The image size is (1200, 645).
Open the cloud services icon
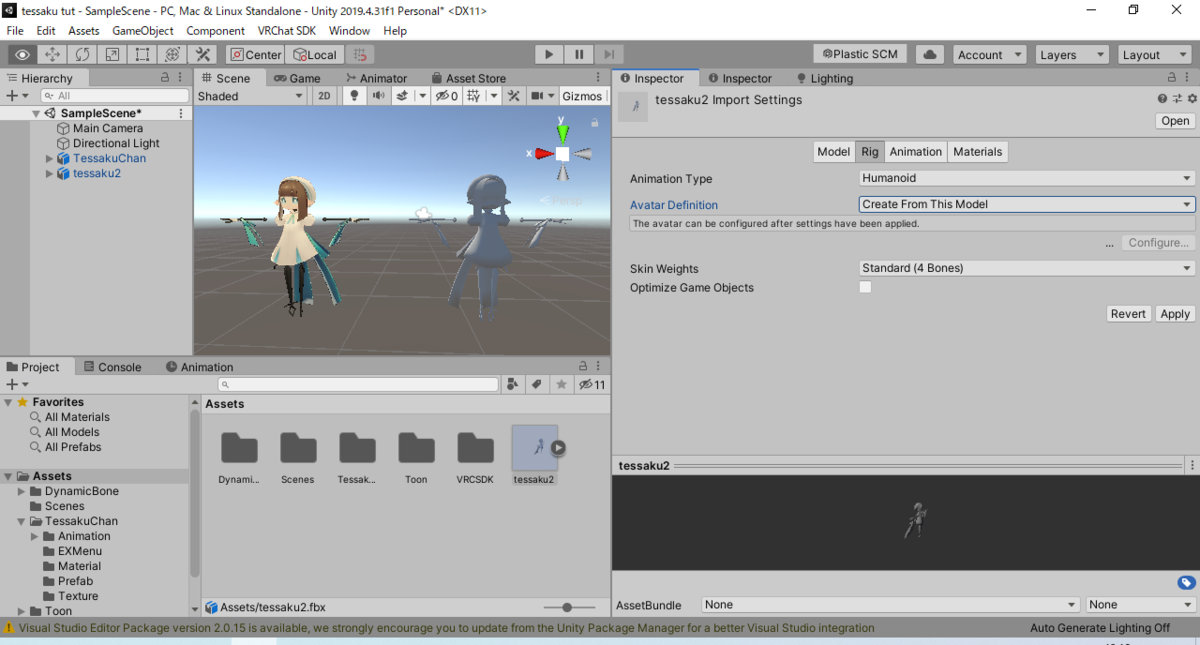pyautogui.click(x=929, y=55)
